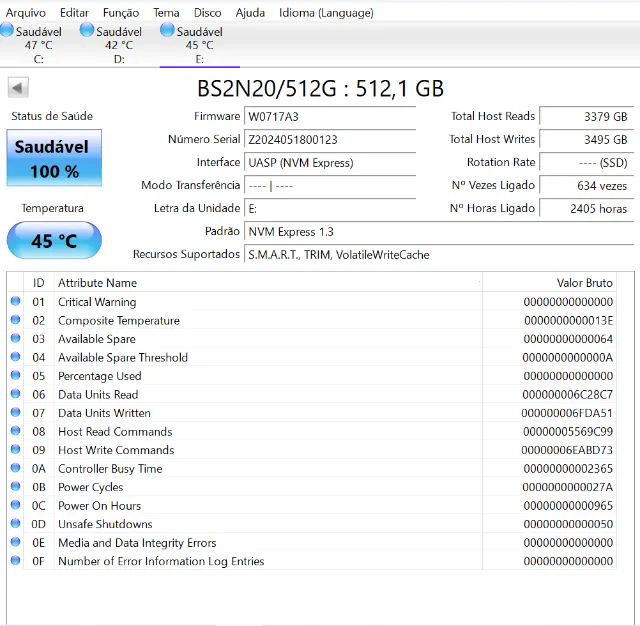The width and height of the screenshot is (640, 626).
Task: Click the 45 °C temperature button
Action: [x=54, y=240]
